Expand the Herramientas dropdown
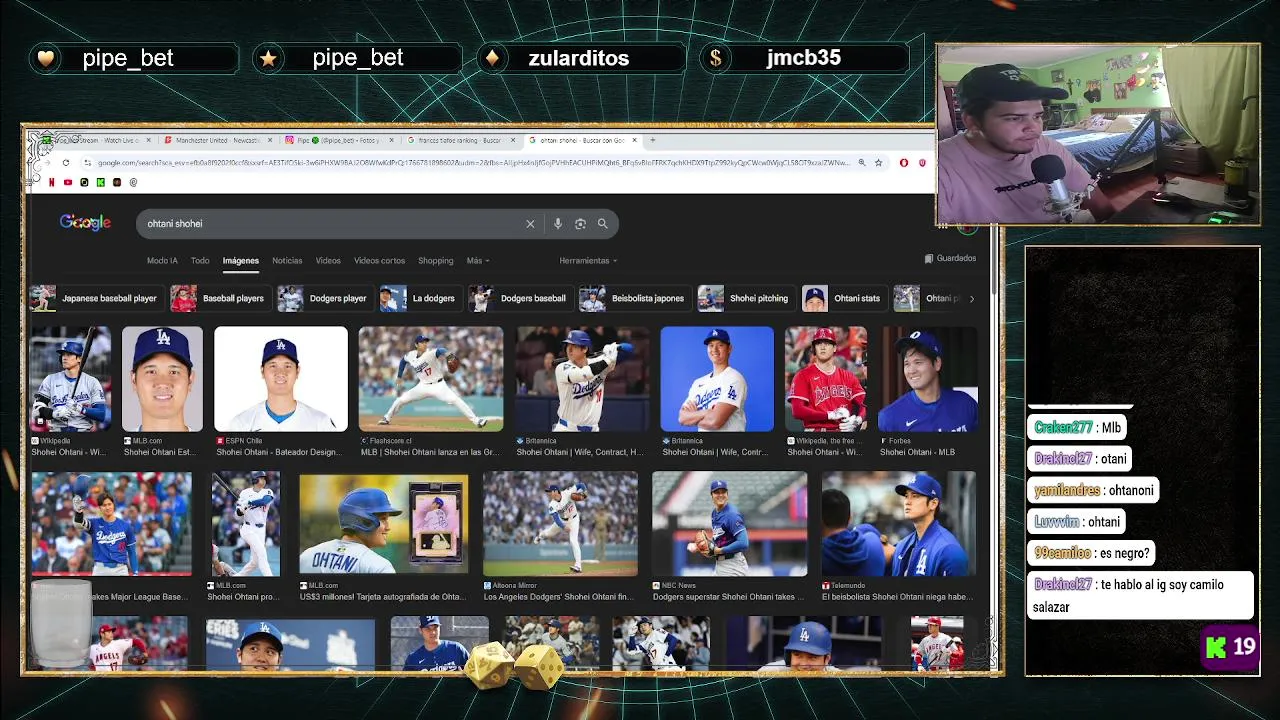Screen dimensions: 1280x720 [x=588, y=261]
